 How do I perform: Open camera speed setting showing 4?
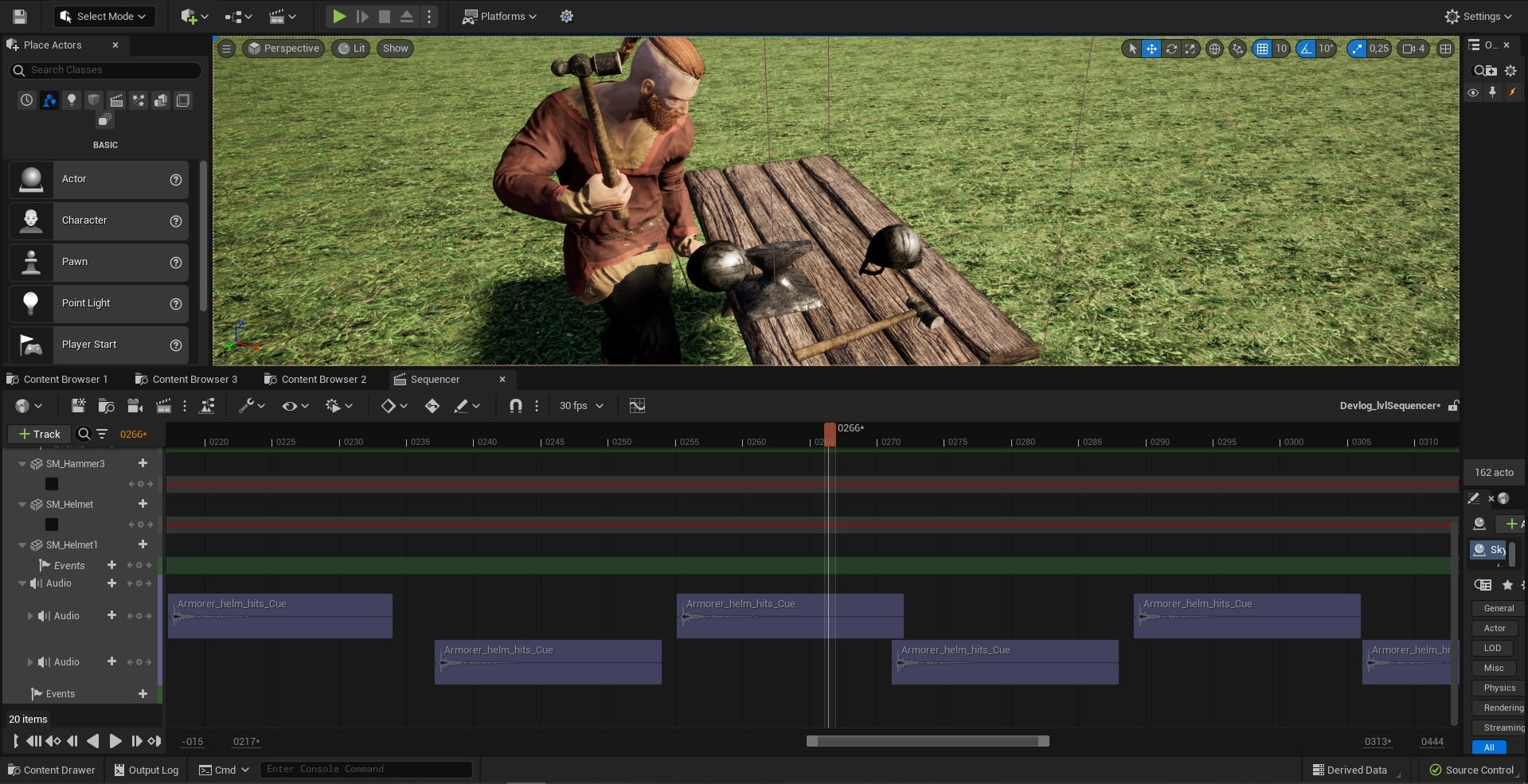(1413, 49)
